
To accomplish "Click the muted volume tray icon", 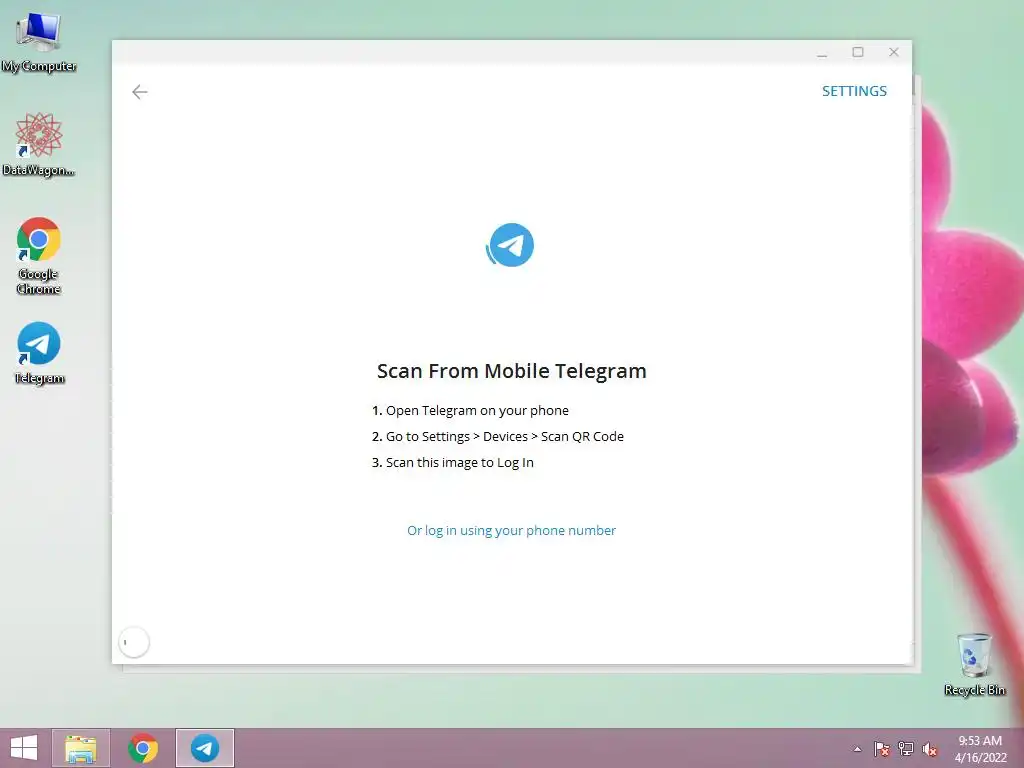I will pyautogui.click(x=929, y=749).
